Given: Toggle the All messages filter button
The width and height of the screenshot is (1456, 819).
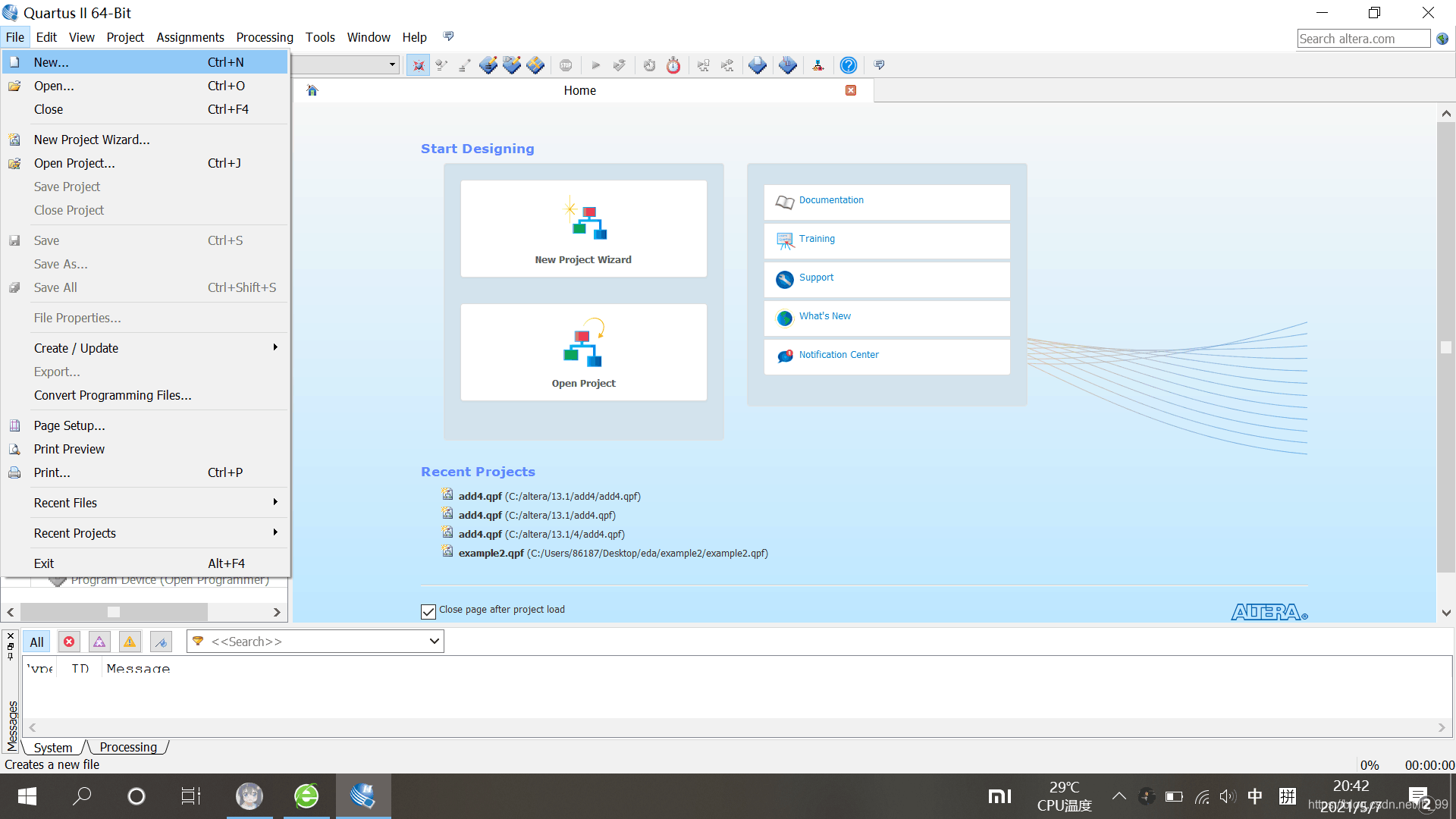Looking at the screenshot, I should point(36,642).
